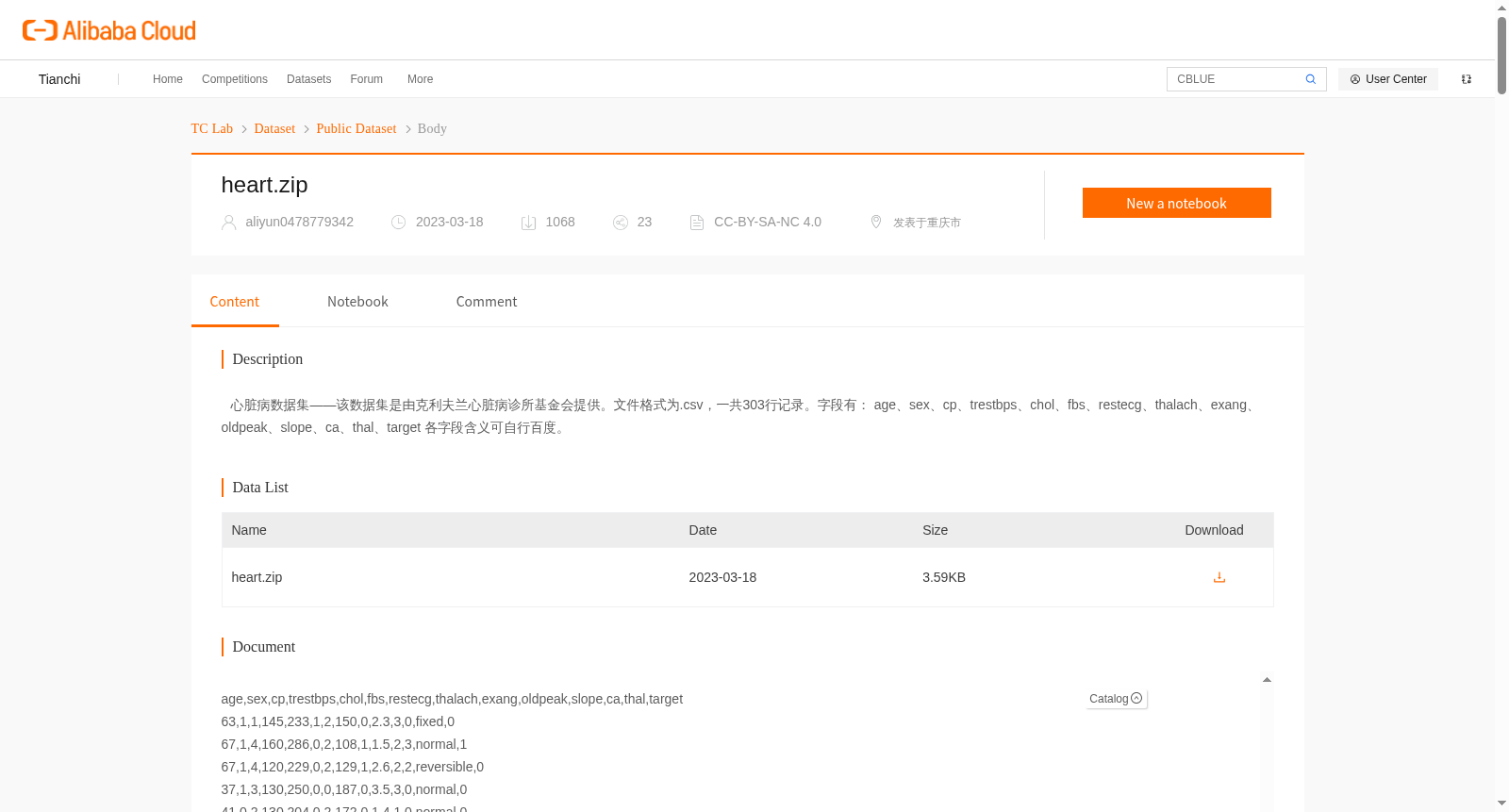The width and height of the screenshot is (1509, 812).
Task: Click the 2023-03-18 date cell in Data List
Action: tap(722, 577)
